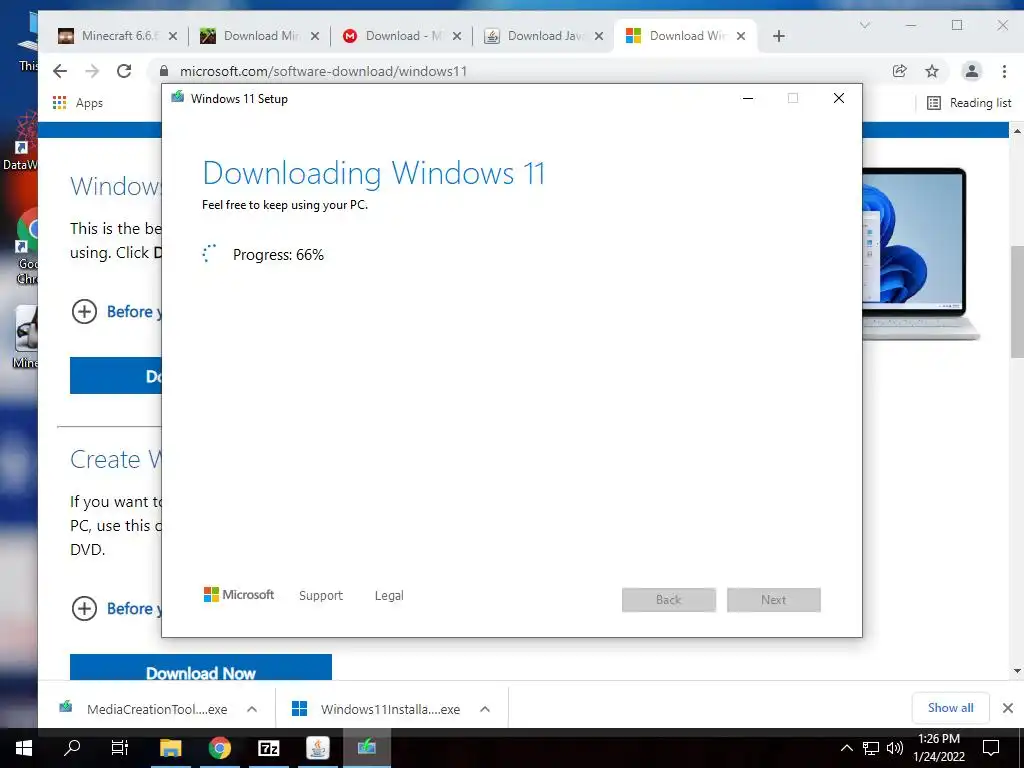Go back to the previous page

click(60, 71)
